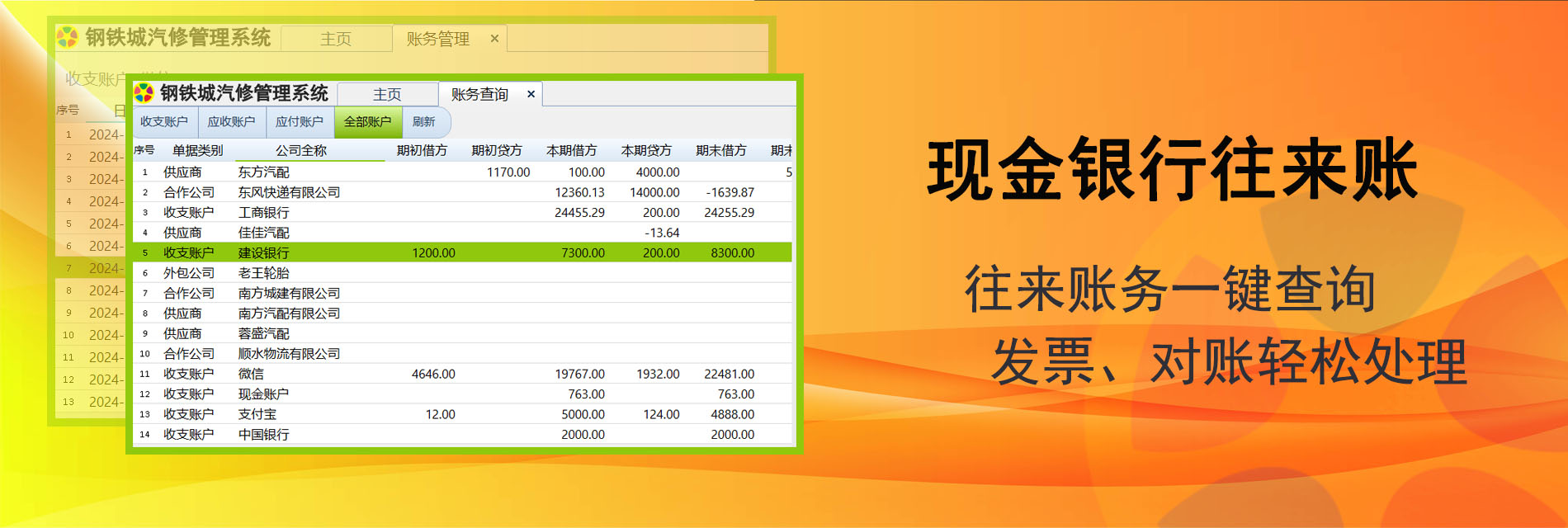Close the 账务查询 tab

pos(531,94)
